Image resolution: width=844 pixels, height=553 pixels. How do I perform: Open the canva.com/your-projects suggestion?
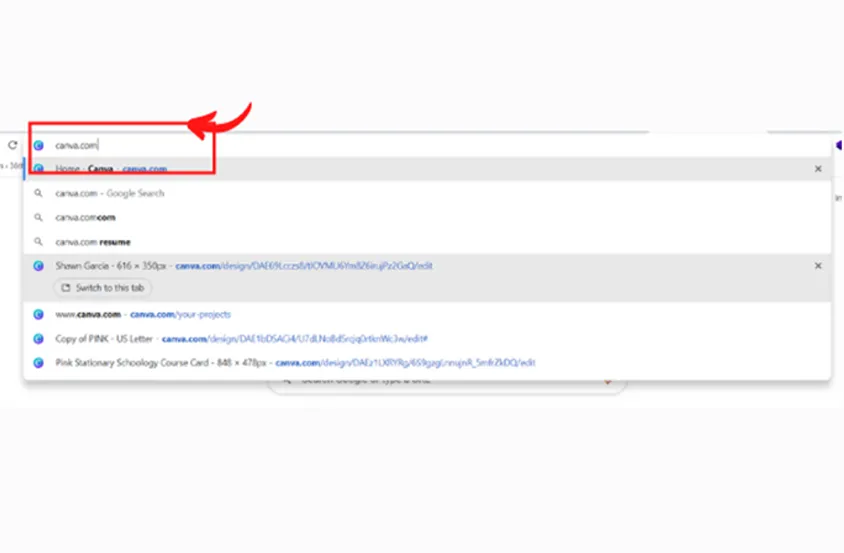pos(428,314)
